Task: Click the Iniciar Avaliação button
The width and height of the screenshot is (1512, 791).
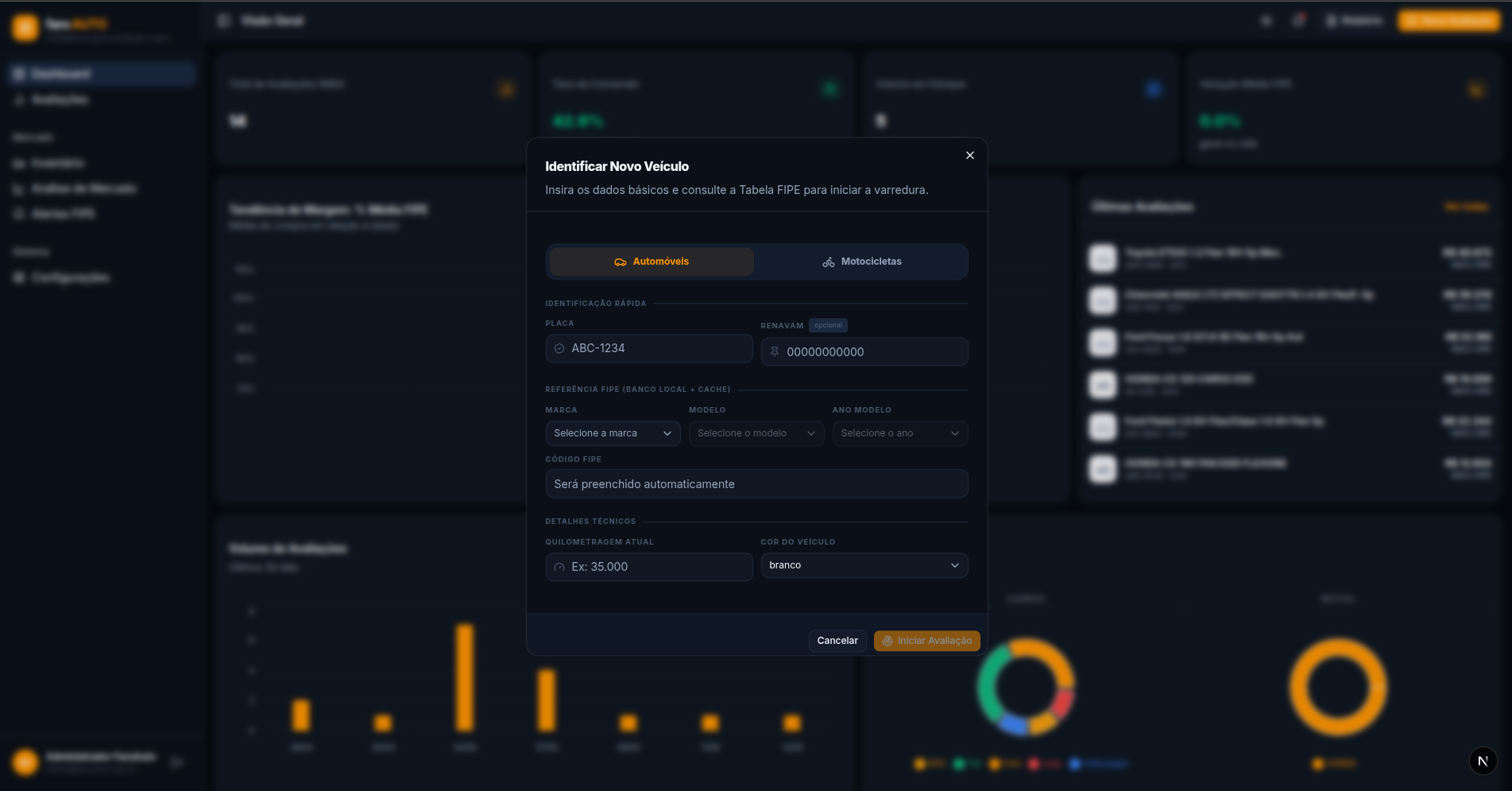Action: pyautogui.click(x=926, y=641)
